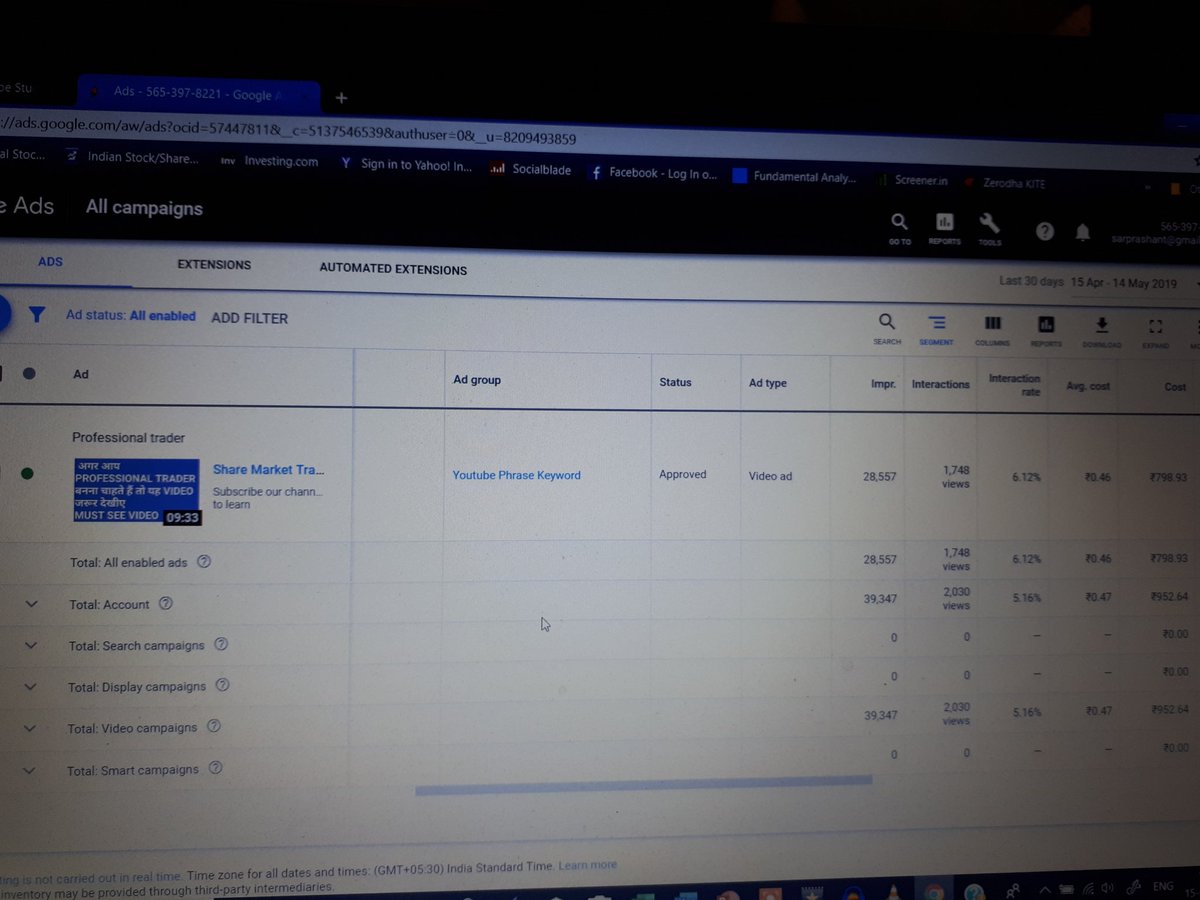Expand the Total: Account row chevron
Screen dimensions: 1200x900
[x=30, y=604]
